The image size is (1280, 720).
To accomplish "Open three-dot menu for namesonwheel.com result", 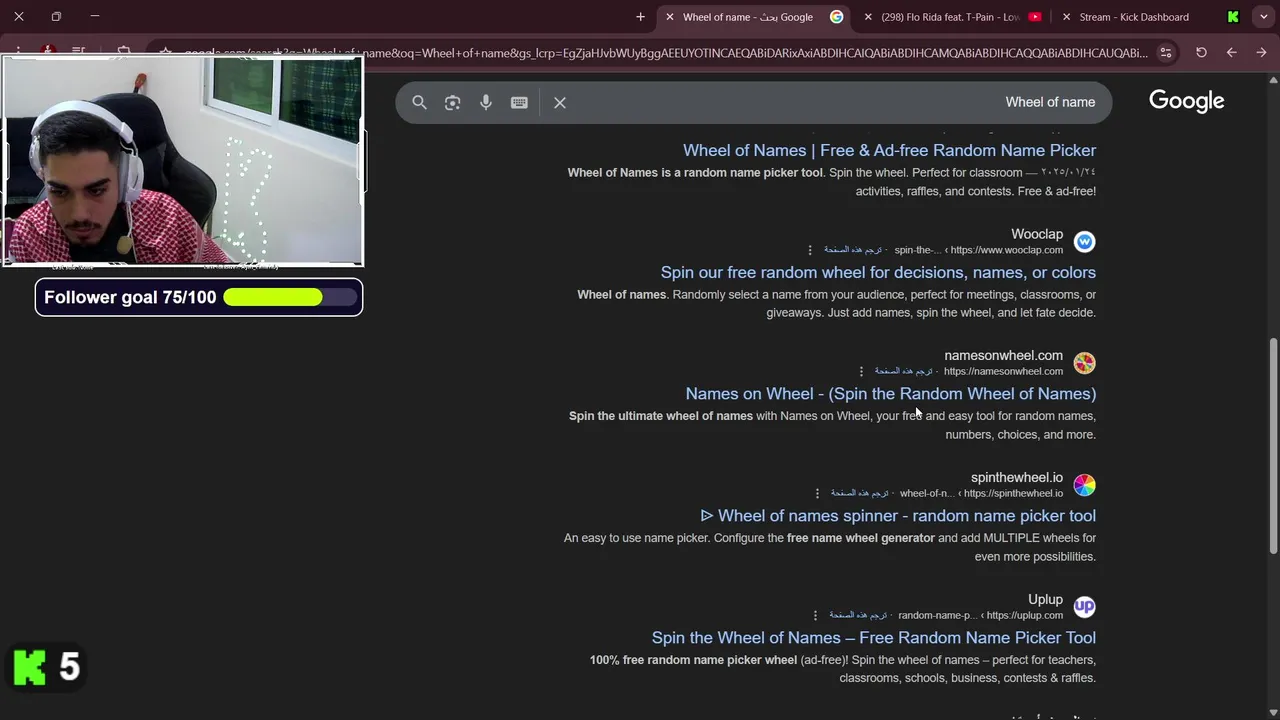I will [861, 371].
